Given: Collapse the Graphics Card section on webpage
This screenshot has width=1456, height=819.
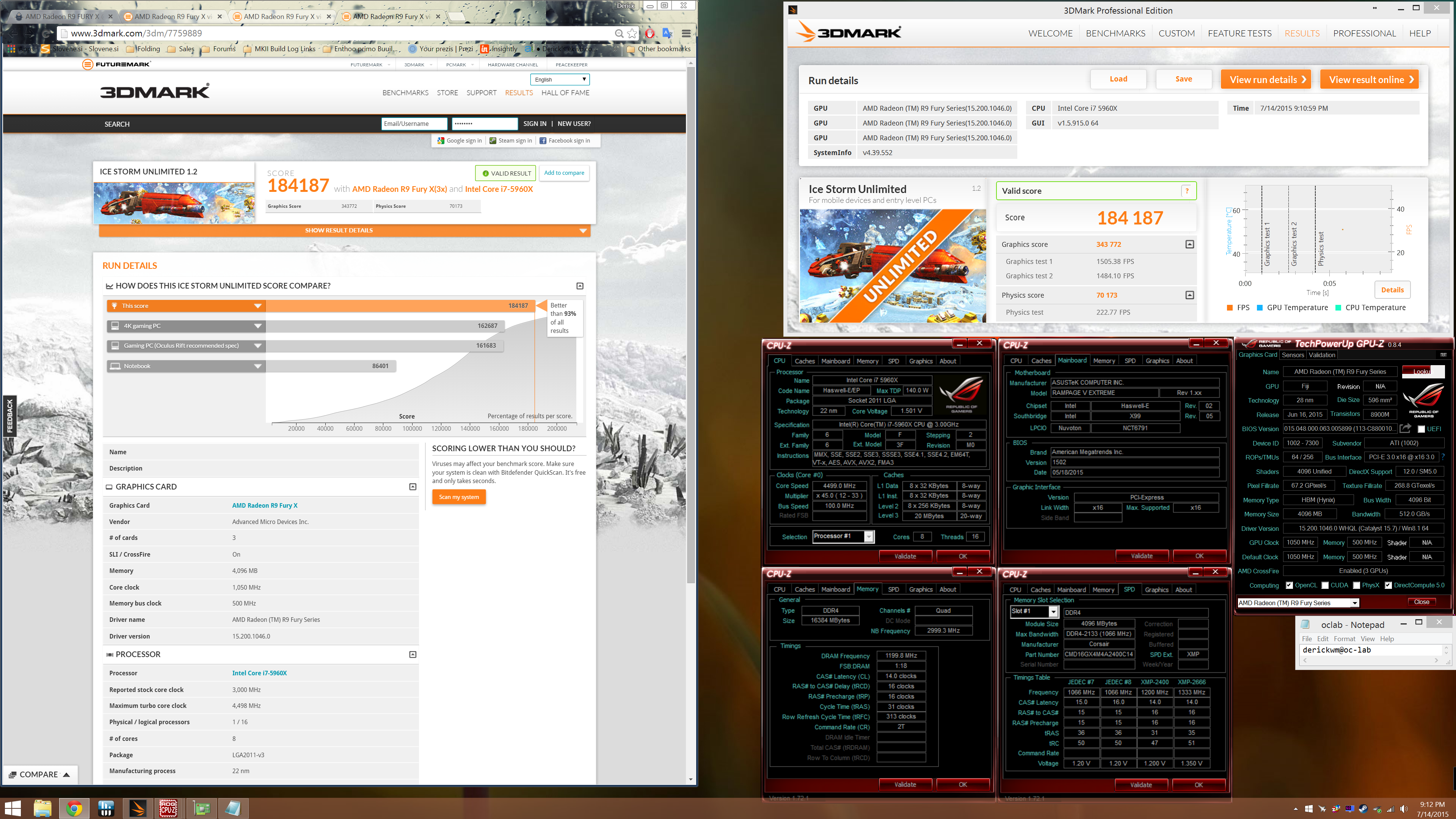Looking at the screenshot, I should [x=413, y=486].
